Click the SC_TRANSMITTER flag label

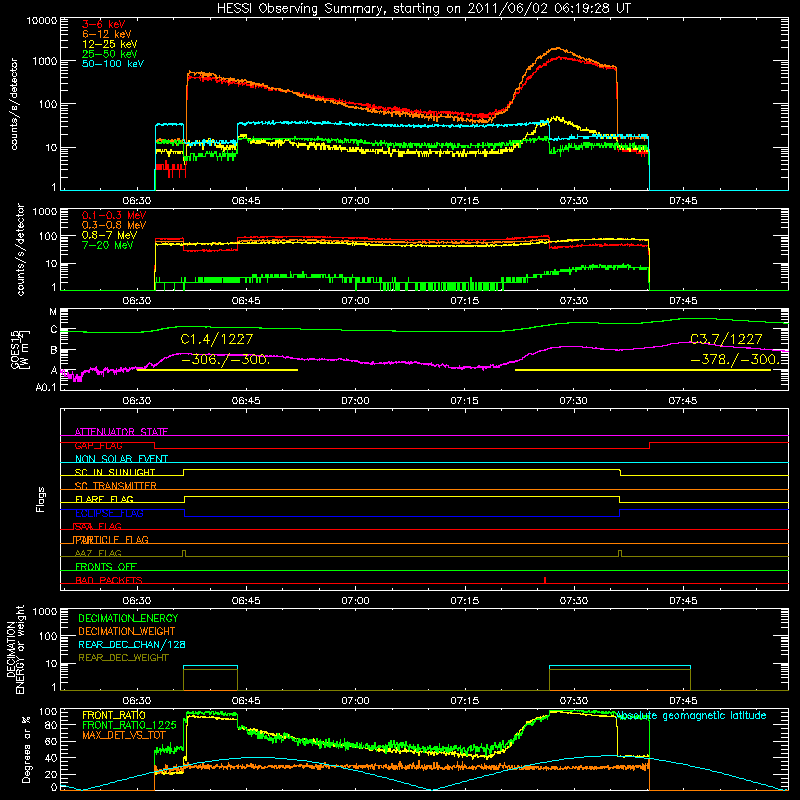tap(115, 486)
